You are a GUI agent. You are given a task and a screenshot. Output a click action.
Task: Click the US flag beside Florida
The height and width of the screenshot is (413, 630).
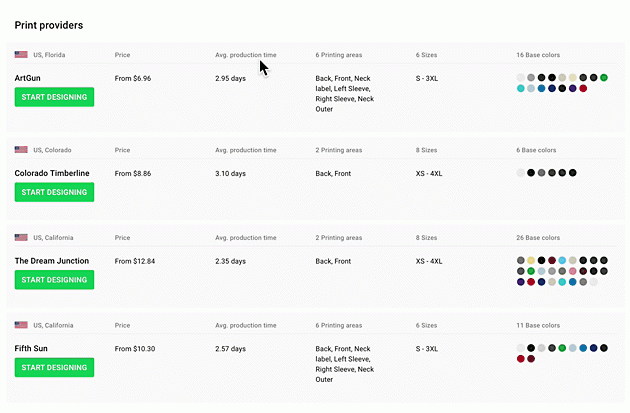[21, 54]
